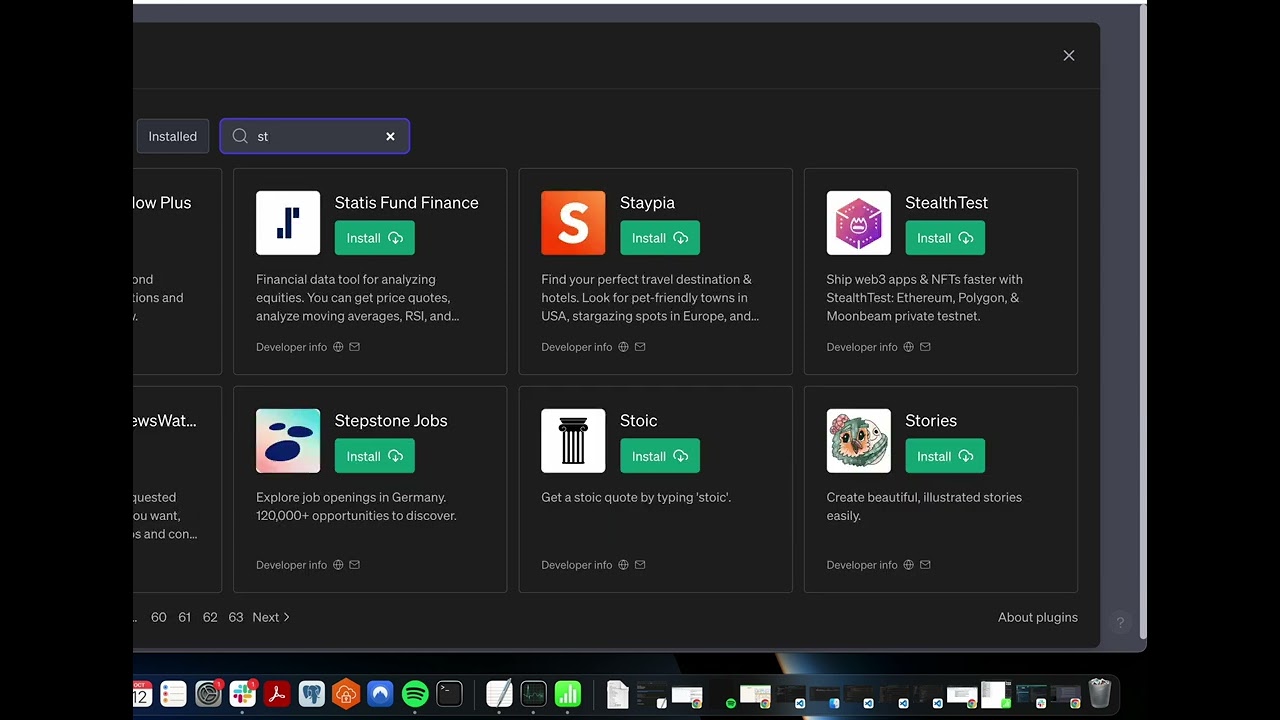1280x720 pixels.
Task: Open the About plugins link
Action: point(1038,617)
